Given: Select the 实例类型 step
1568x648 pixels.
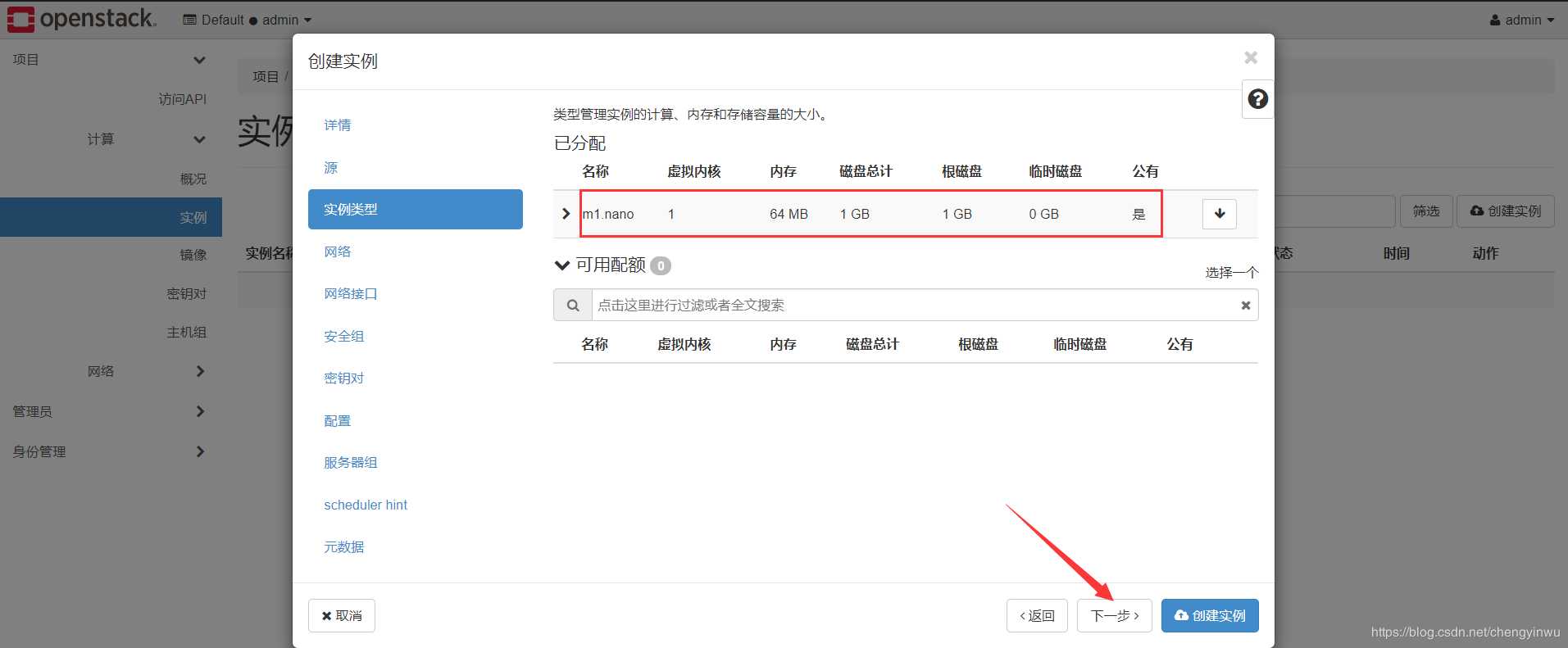Looking at the screenshot, I should pos(416,209).
